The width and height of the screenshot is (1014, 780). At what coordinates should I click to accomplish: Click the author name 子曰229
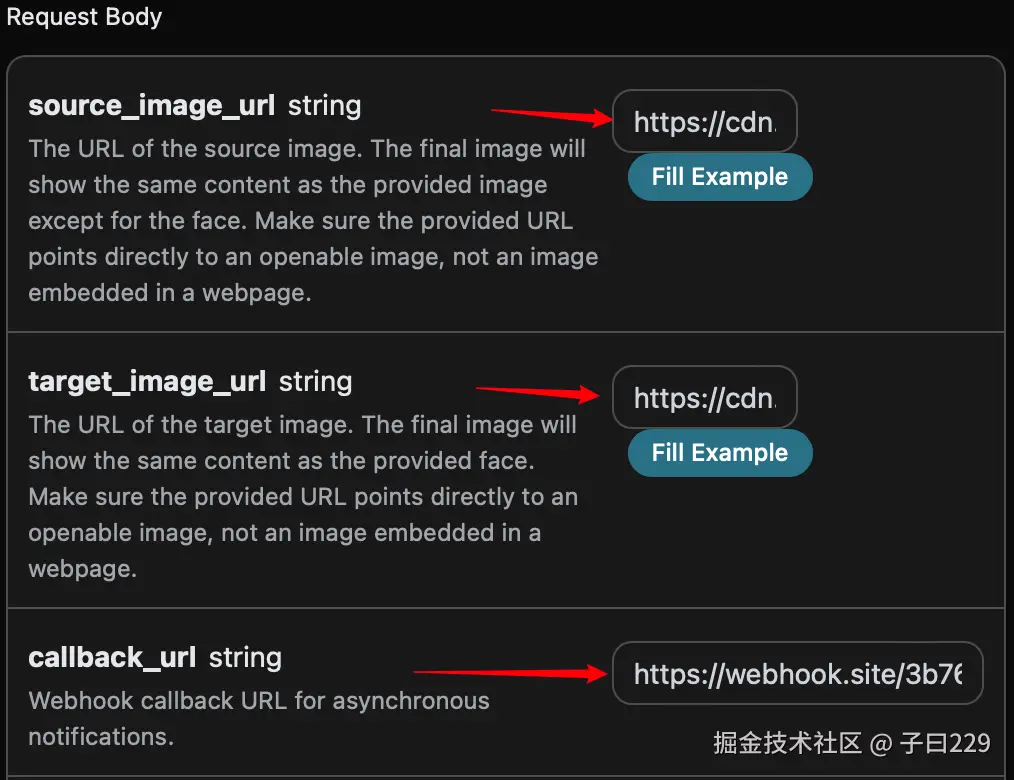pos(945,743)
